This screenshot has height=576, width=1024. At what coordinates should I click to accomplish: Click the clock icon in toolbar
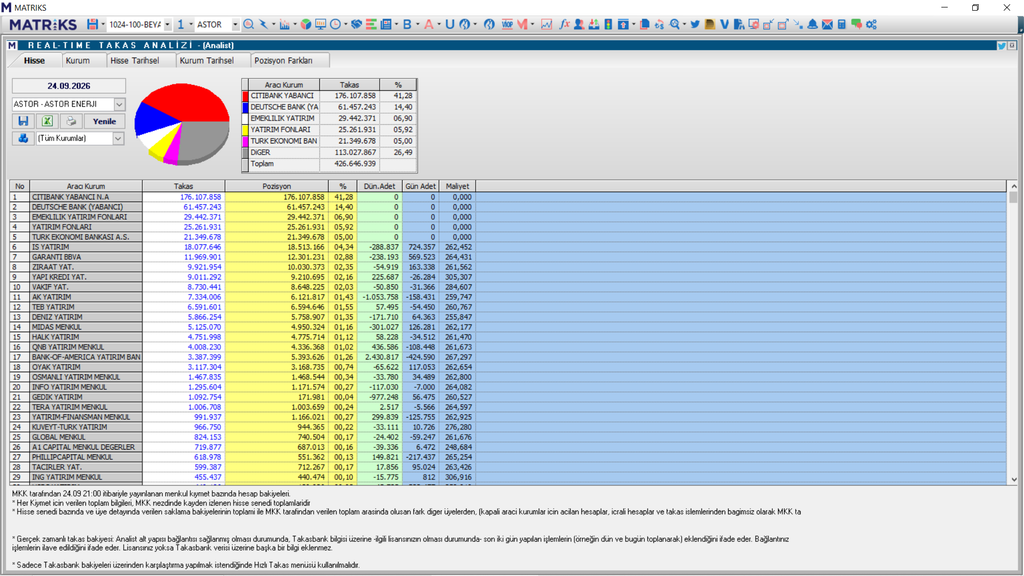tap(335, 24)
